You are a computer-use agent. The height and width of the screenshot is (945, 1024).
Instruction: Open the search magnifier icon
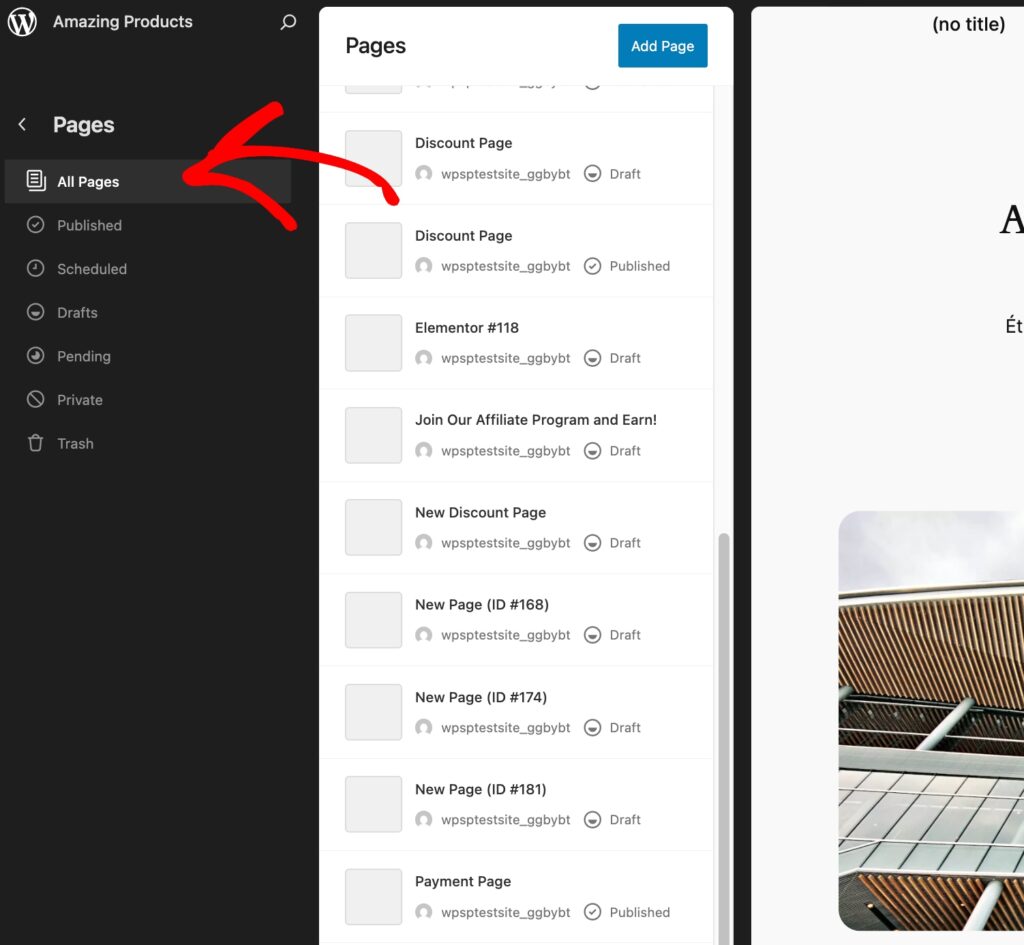click(288, 22)
